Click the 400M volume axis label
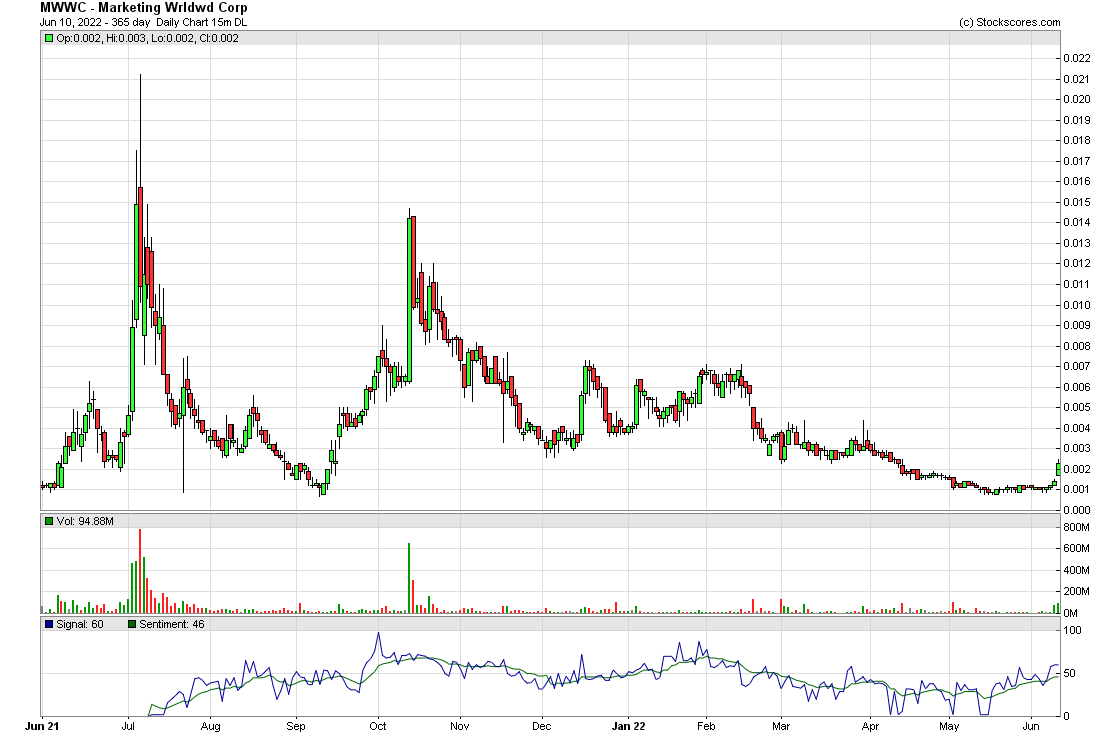 (x=1076, y=570)
